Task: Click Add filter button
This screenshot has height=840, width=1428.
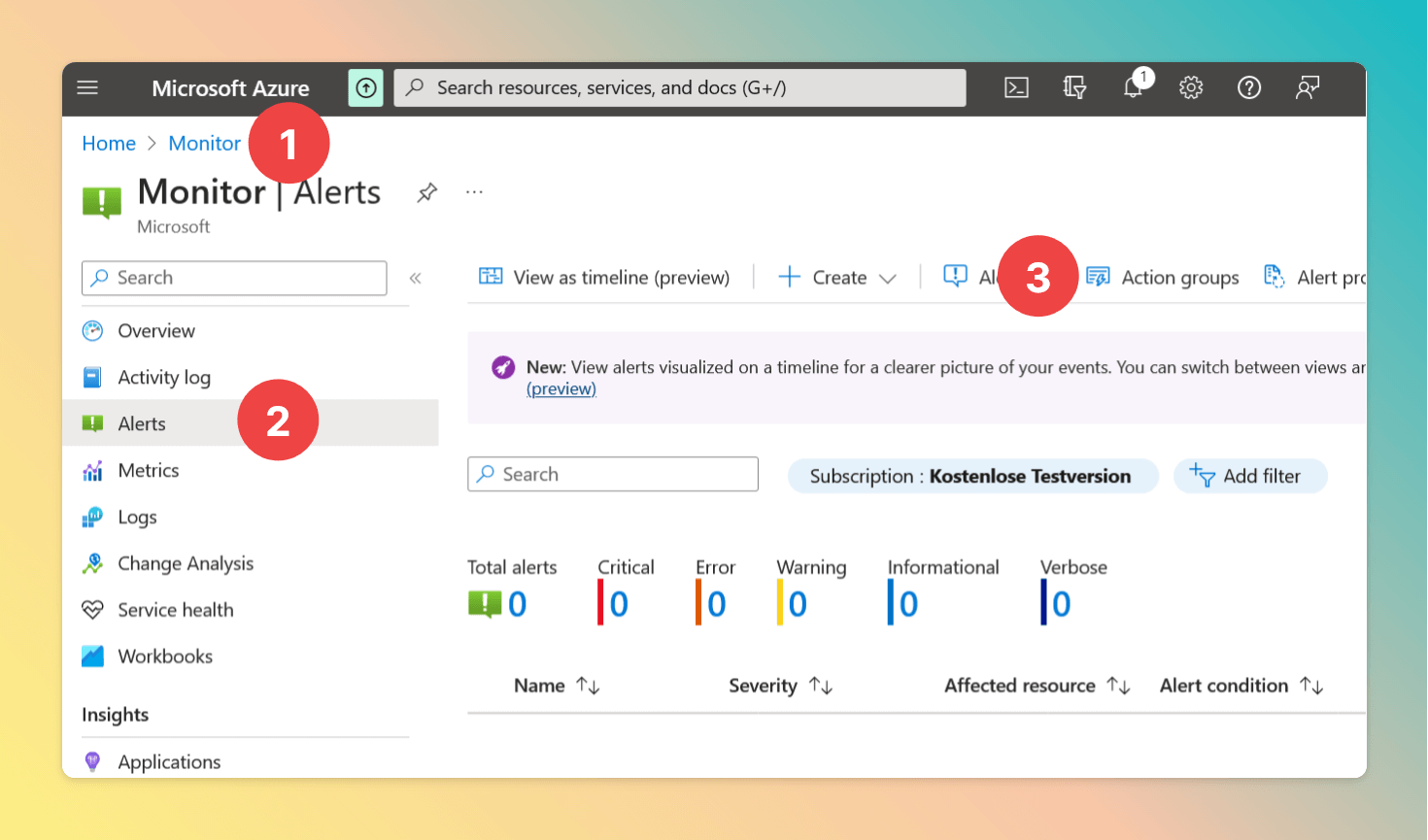Action: click(1250, 476)
